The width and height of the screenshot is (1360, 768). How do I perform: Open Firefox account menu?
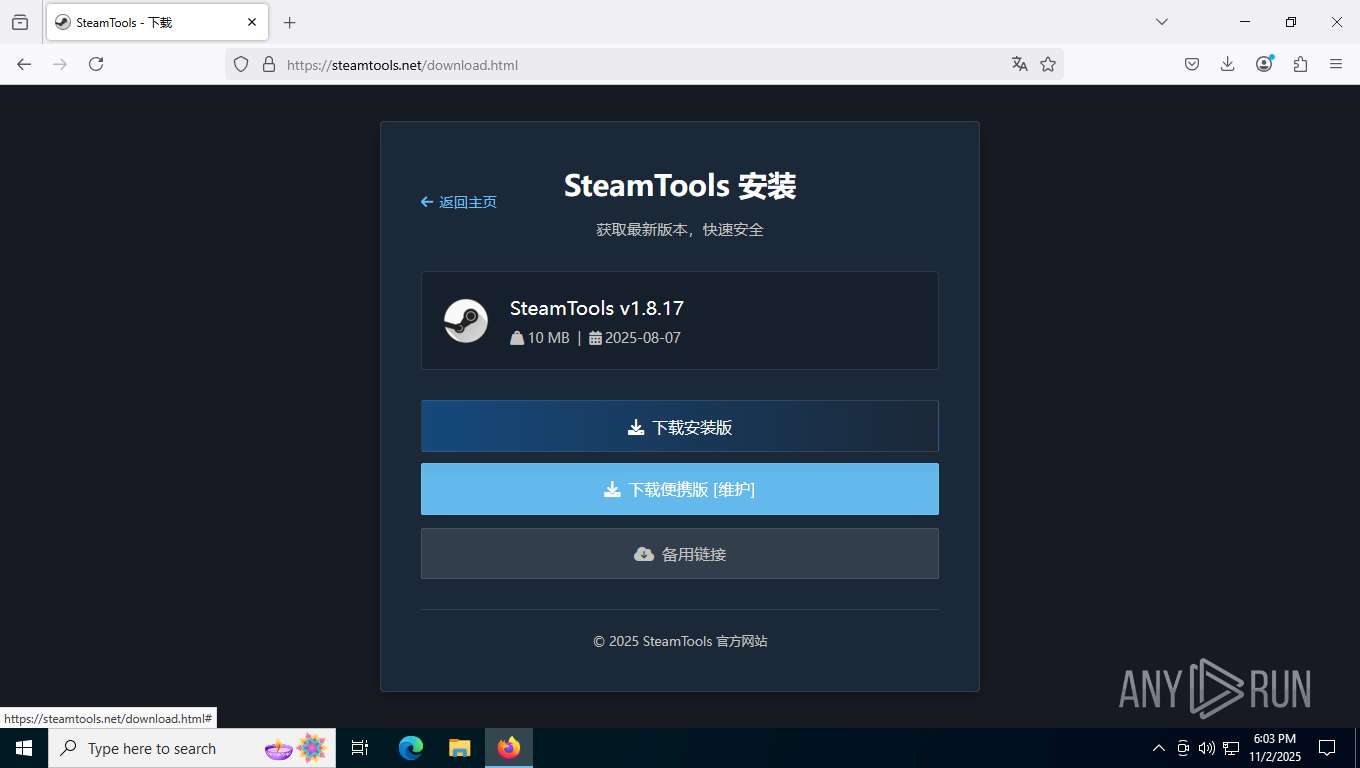(x=1264, y=64)
